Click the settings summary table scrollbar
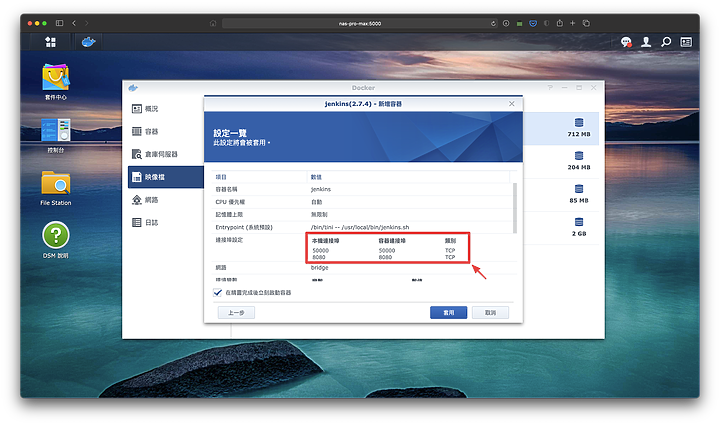Viewport: 720px width, 425px height. [x=515, y=208]
